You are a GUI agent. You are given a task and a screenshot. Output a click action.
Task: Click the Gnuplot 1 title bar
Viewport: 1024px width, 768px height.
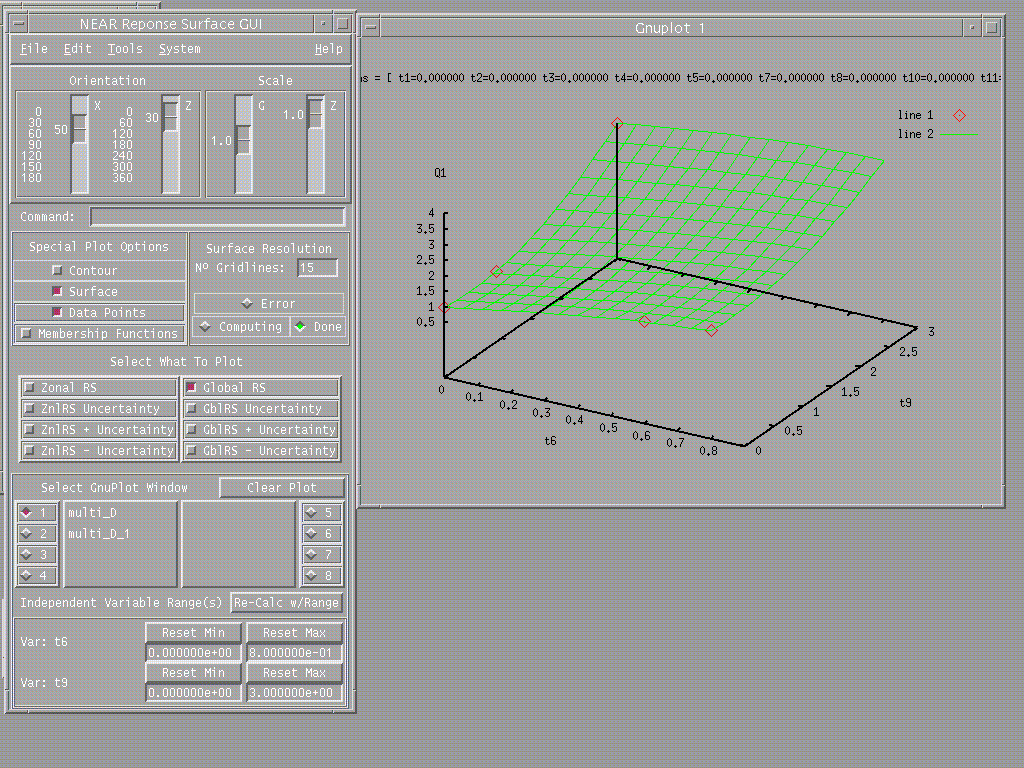click(x=670, y=28)
